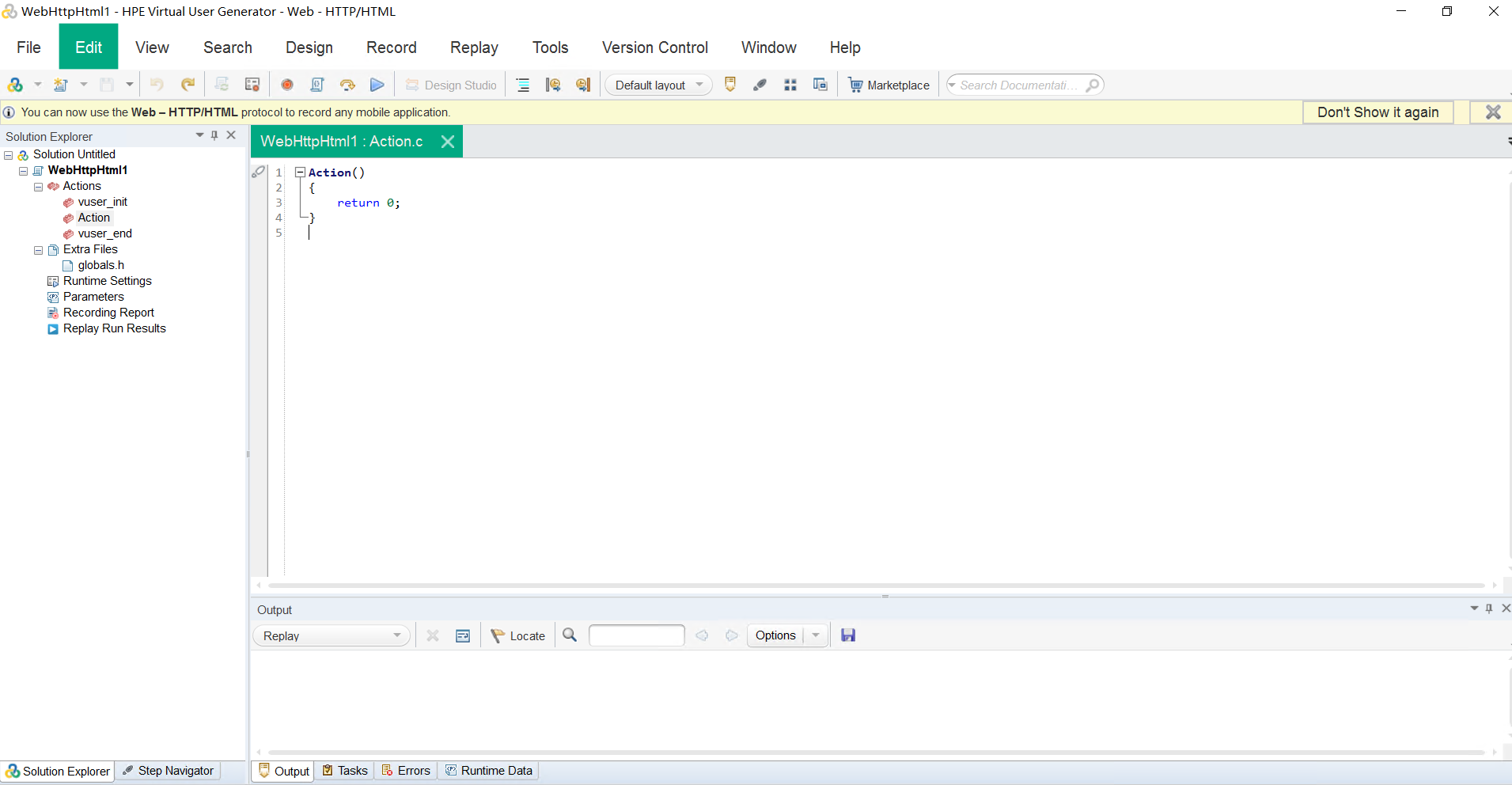Click the Step Navigator pen icon in main toolbar
Image resolution: width=1512 pixels, height=785 pixels.
click(x=760, y=85)
